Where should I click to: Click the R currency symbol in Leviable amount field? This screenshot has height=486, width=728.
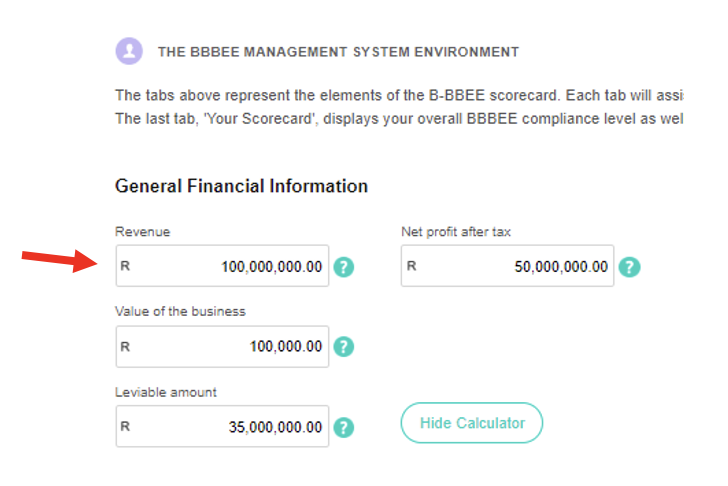(x=125, y=427)
